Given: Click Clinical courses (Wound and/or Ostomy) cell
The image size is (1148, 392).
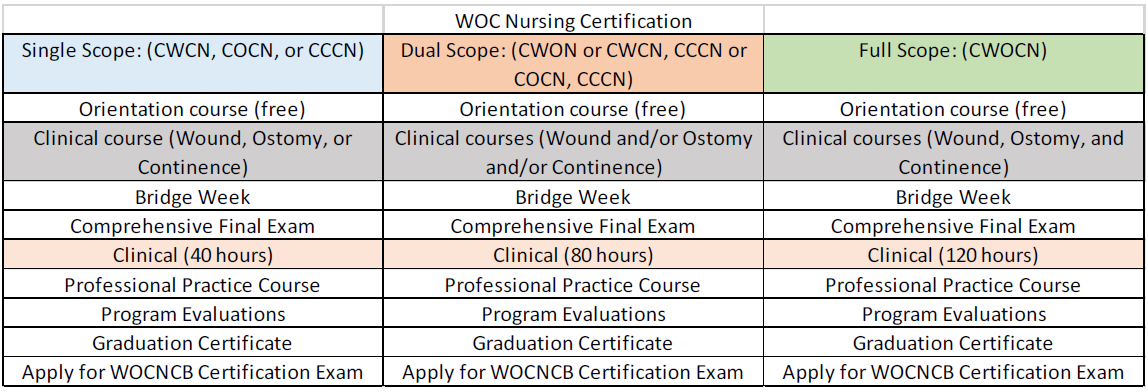Looking at the screenshot, I should [573, 152].
